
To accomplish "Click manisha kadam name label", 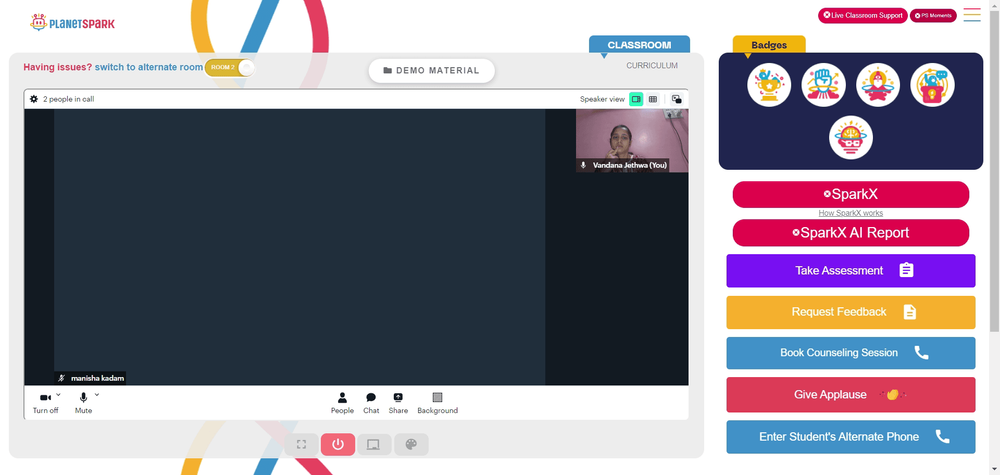I will click(90, 378).
